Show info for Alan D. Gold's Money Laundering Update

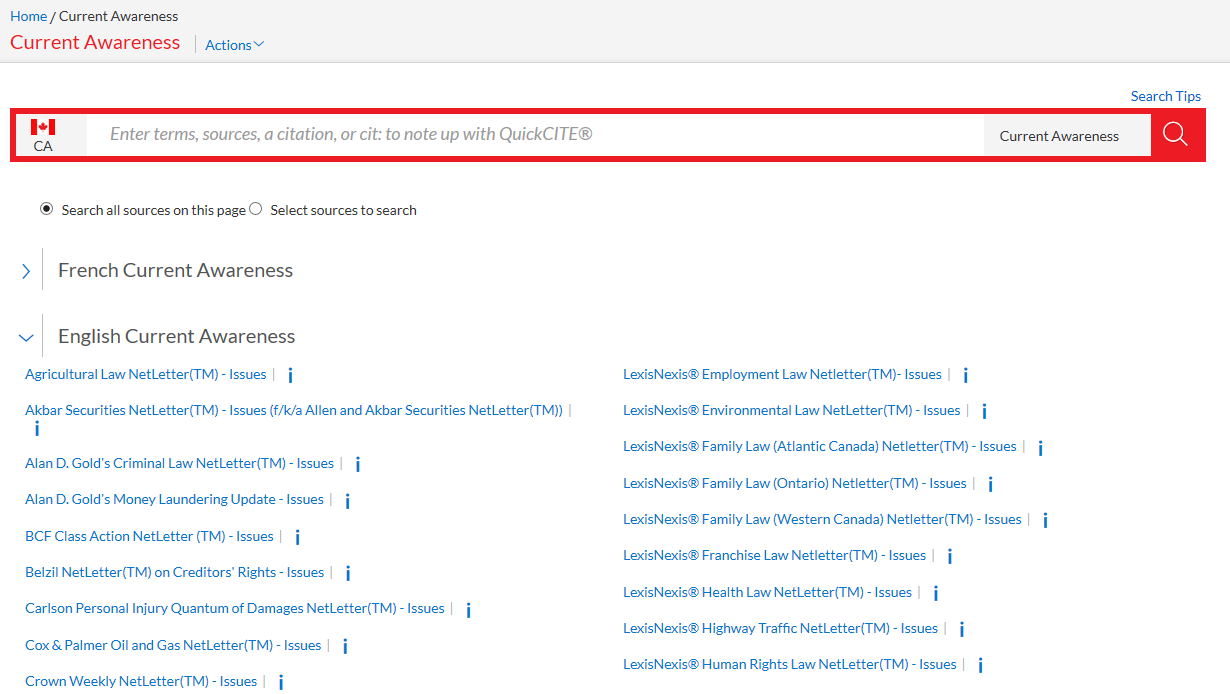(347, 500)
